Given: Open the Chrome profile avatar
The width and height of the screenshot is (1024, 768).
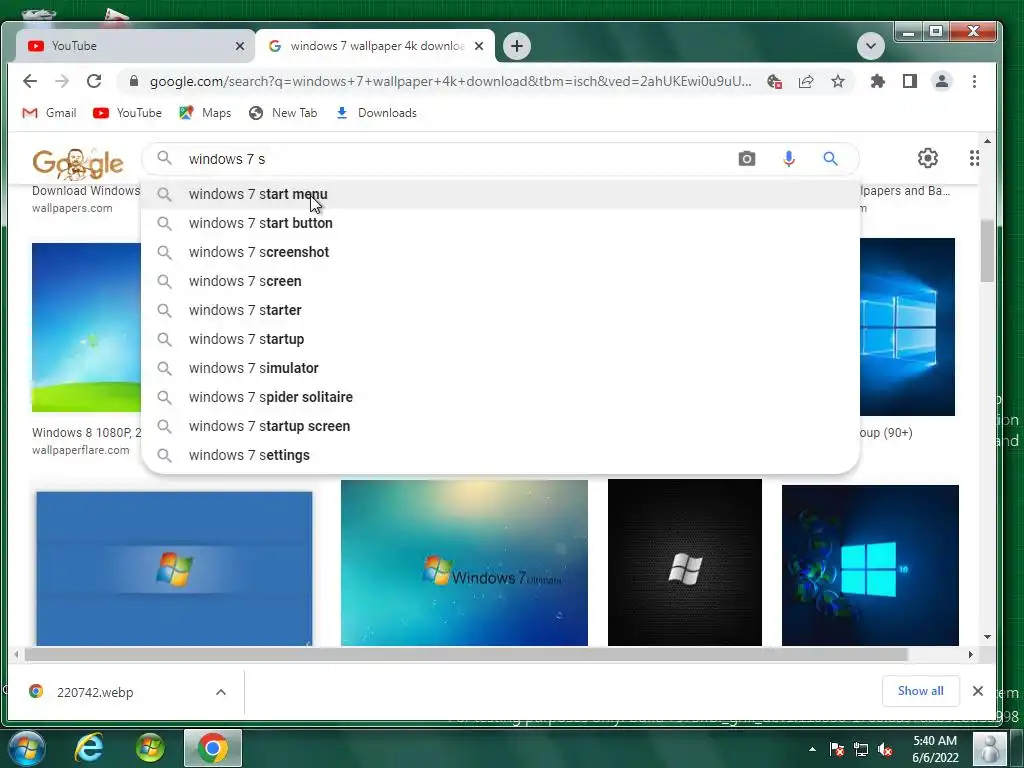Looking at the screenshot, I should (x=942, y=81).
